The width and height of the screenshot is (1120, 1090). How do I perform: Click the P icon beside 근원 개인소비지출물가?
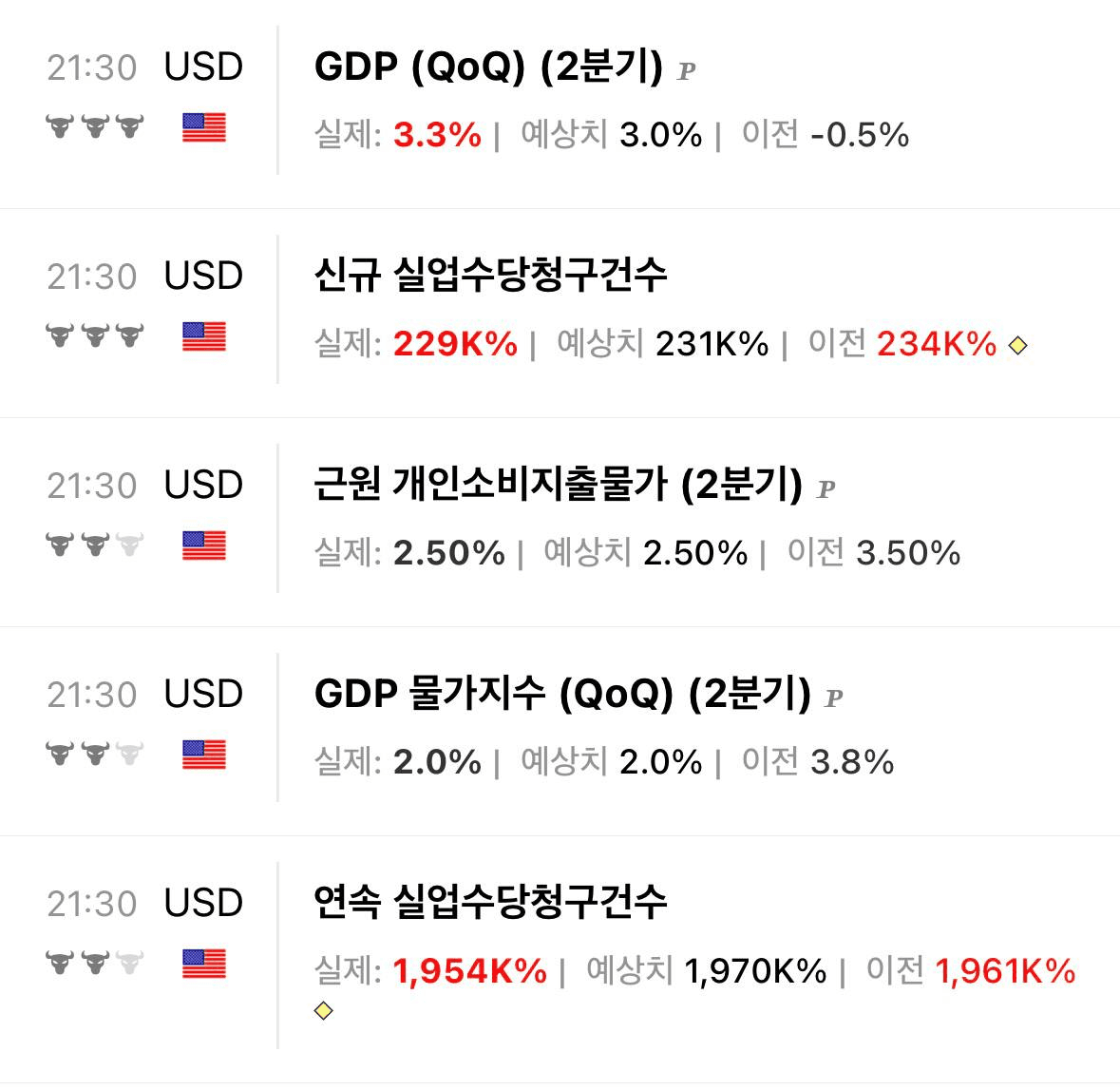[826, 488]
